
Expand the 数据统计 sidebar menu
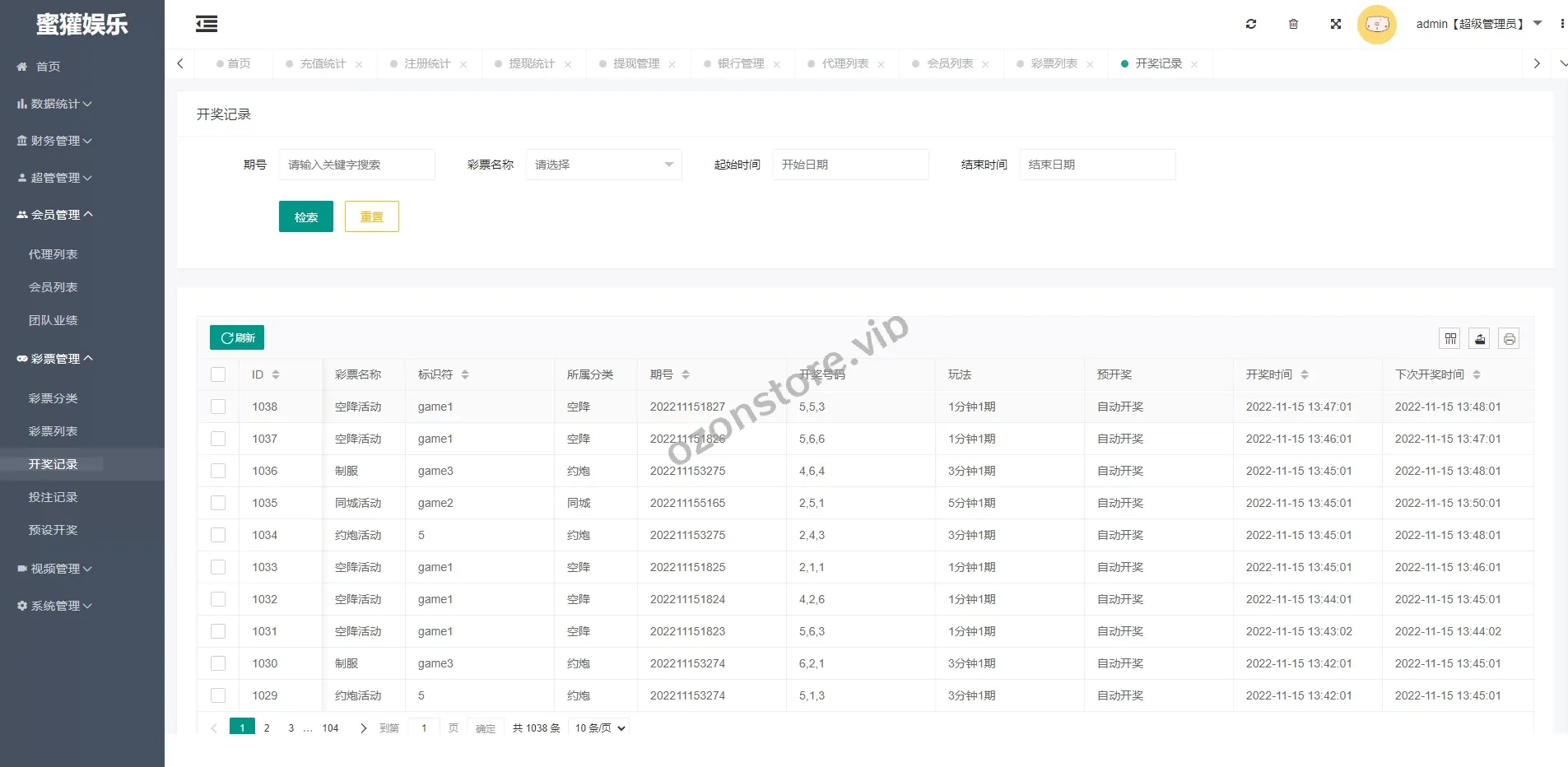coord(54,104)
